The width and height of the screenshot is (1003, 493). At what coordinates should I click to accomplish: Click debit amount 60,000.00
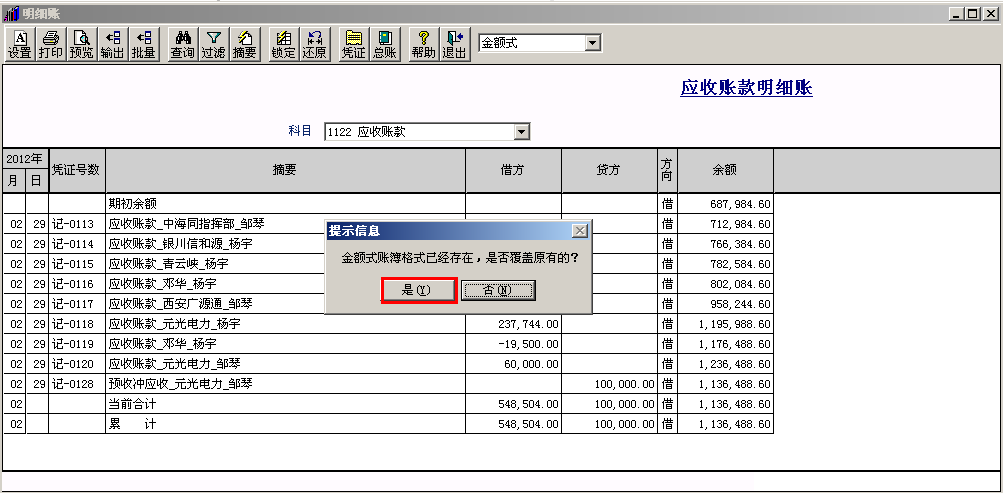click(x=532, y=364)
